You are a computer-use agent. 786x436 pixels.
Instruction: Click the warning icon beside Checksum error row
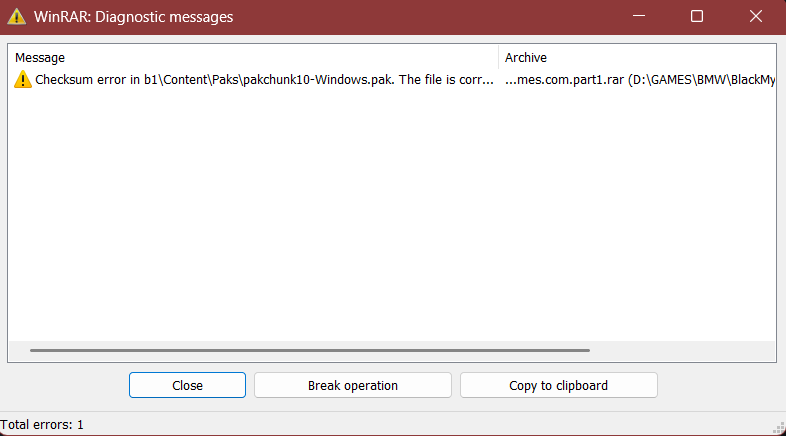tap(23, 80)
